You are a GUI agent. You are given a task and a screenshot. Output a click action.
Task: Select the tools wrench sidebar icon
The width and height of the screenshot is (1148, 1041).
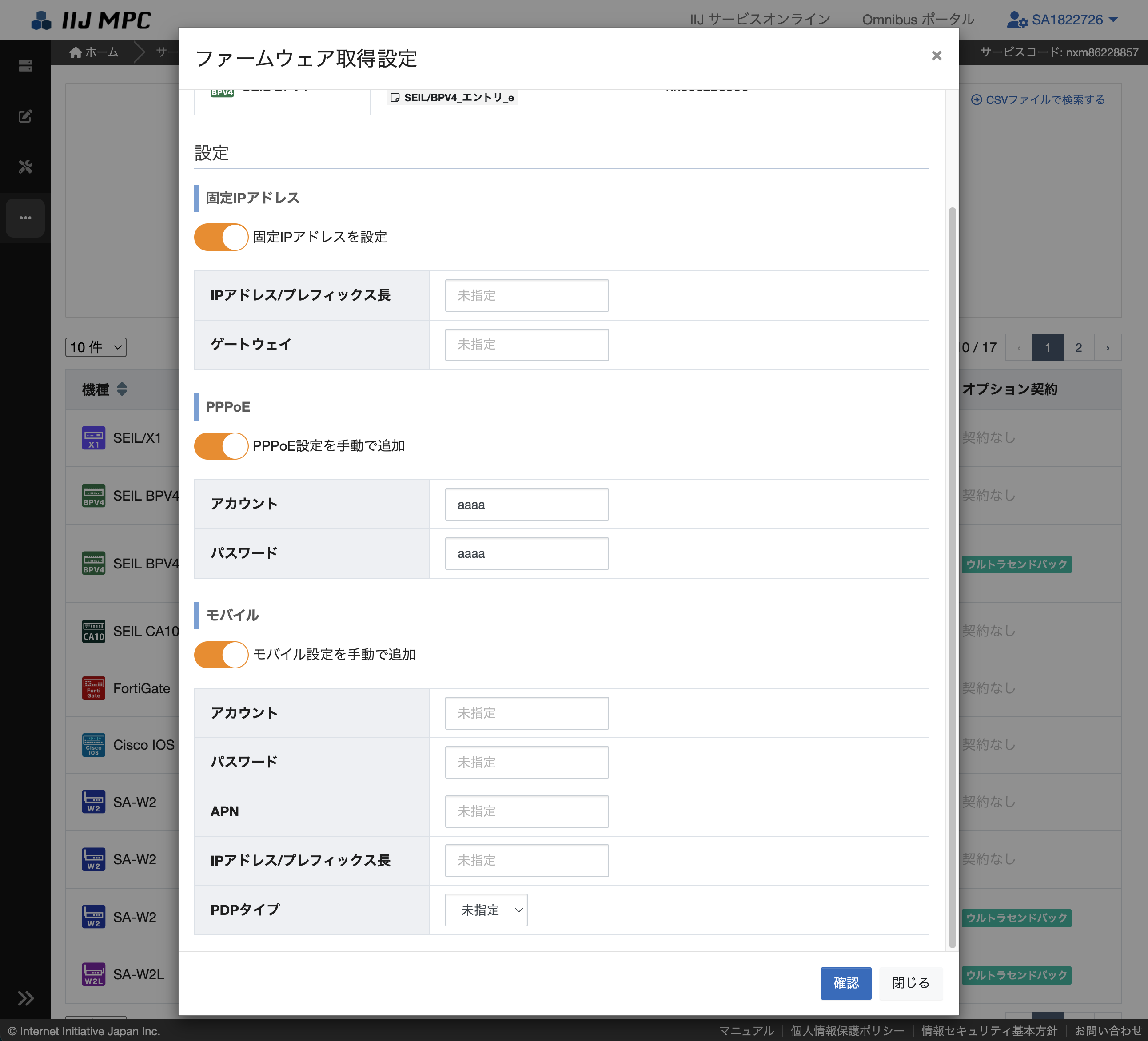[x=25, y=167]
